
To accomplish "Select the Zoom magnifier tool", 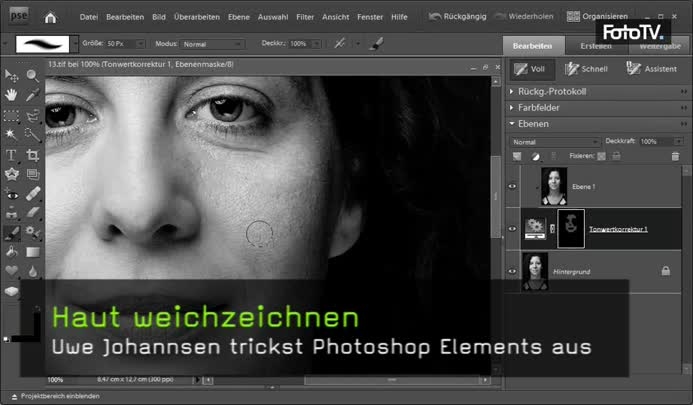I will (32, 76).
